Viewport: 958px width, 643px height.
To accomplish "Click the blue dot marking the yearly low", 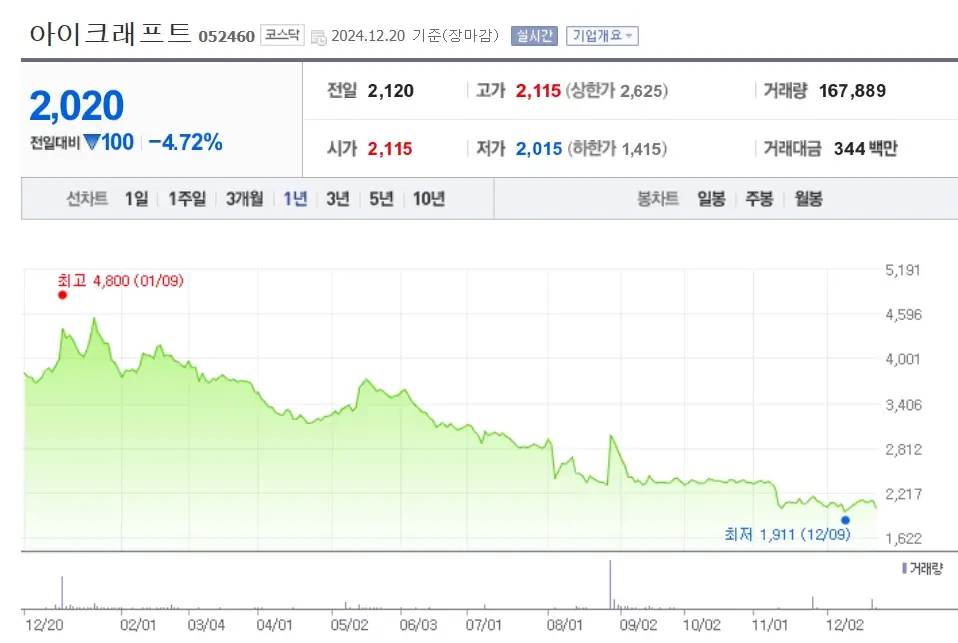I will coord(845,520).
